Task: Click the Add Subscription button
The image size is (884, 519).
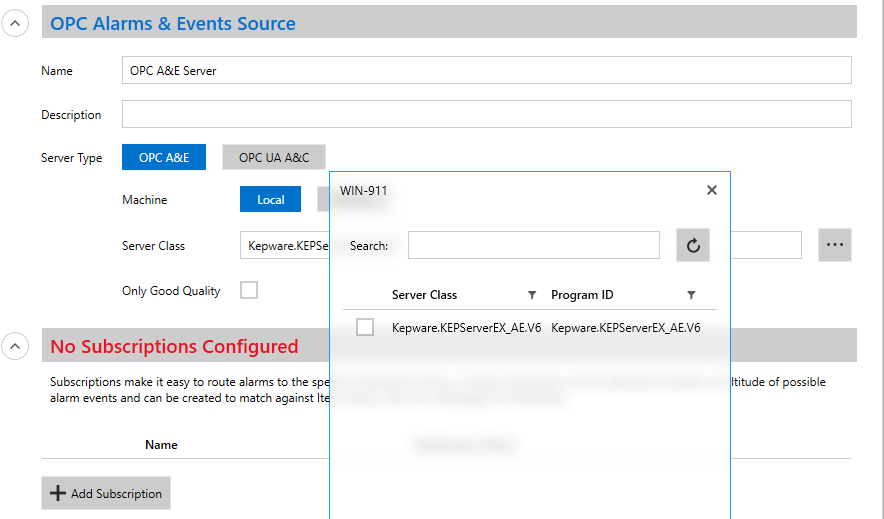Action: [x=106, y=493]
